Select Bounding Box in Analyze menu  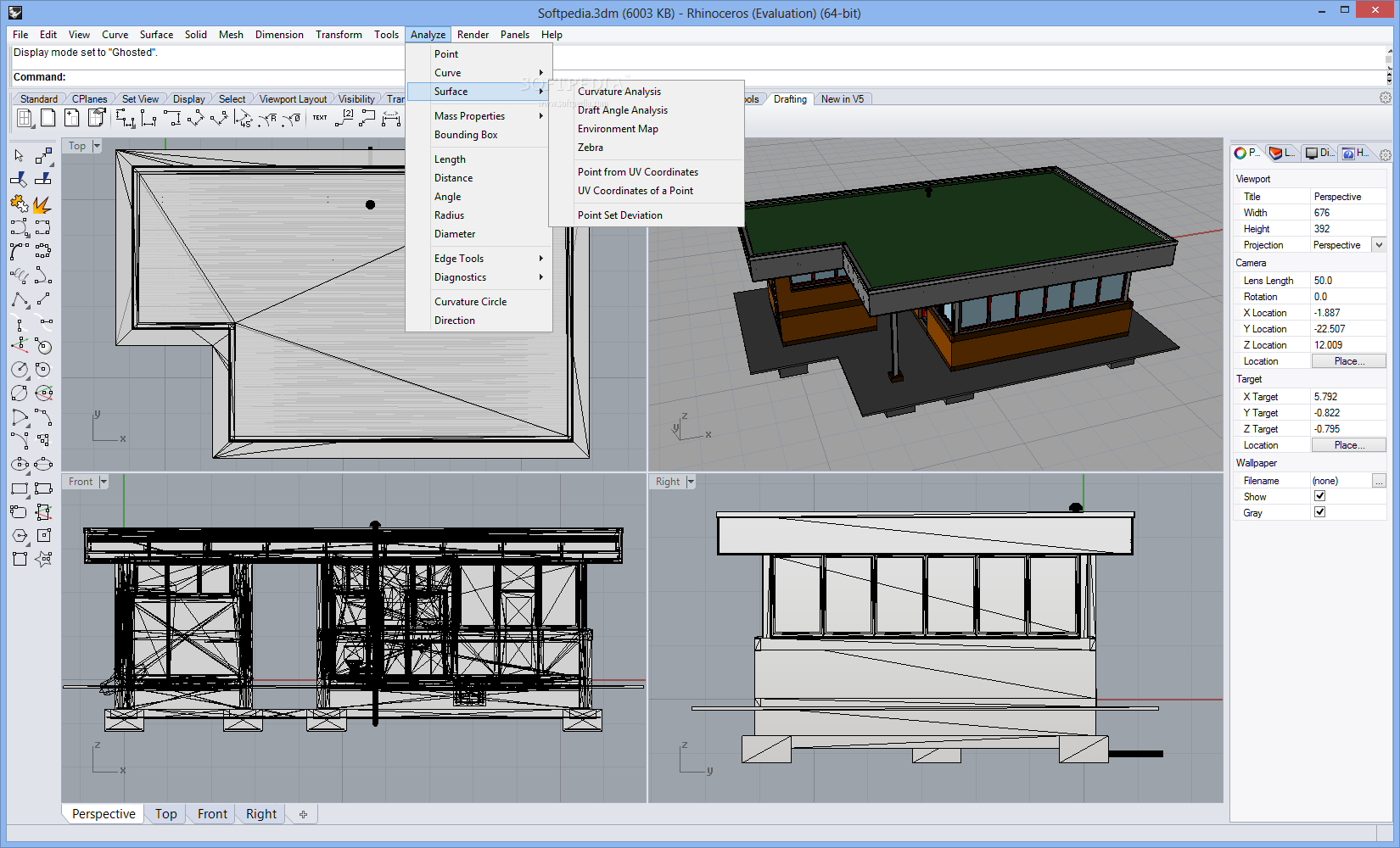click(479, 135)
